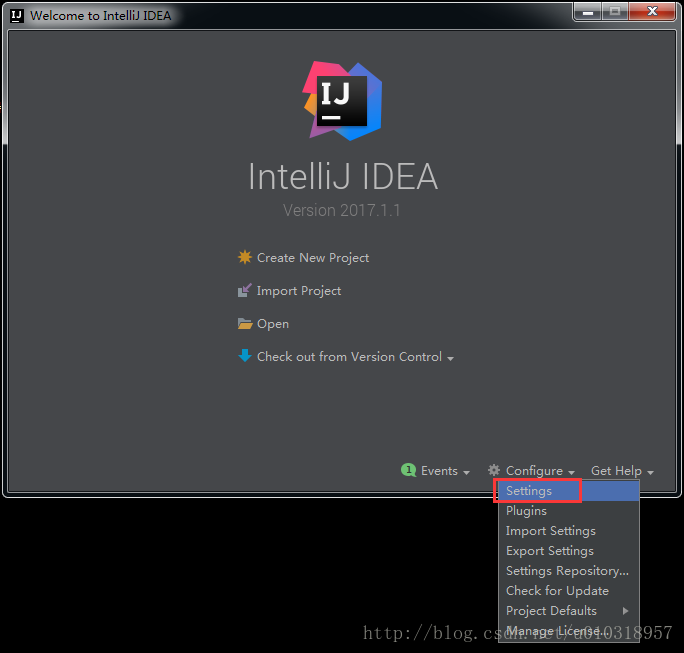
Task: Collapse the Configure dropdown menu
Action: (x=540, y=471)
